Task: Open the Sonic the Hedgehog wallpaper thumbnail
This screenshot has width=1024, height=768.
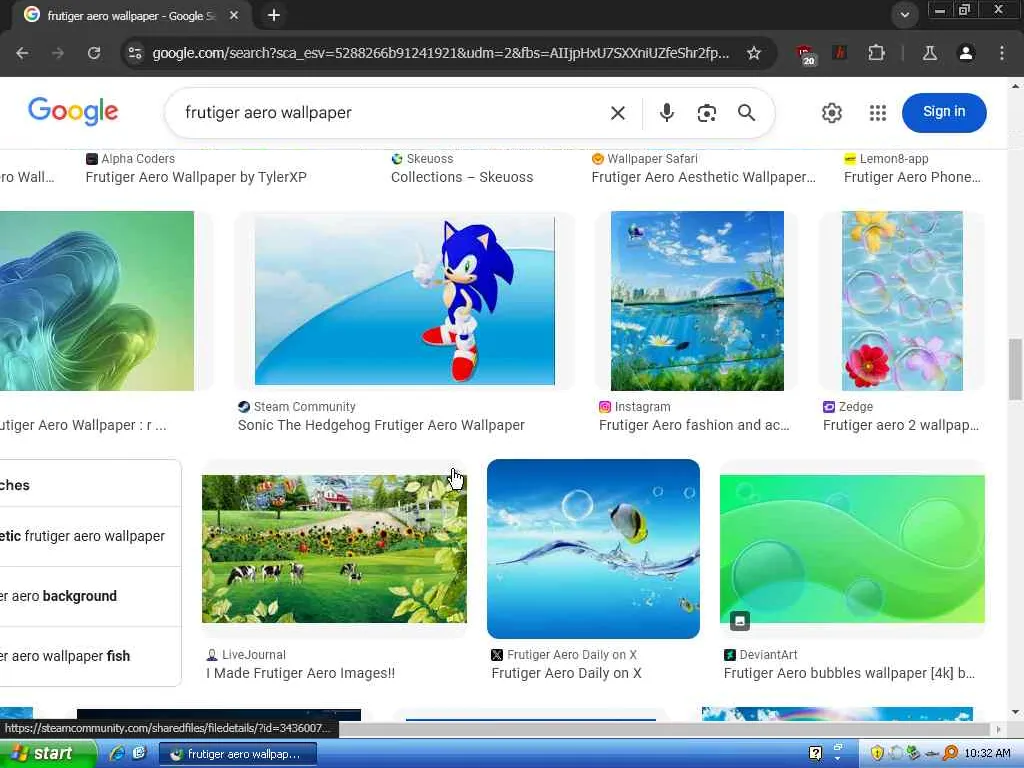Action: 404,301
